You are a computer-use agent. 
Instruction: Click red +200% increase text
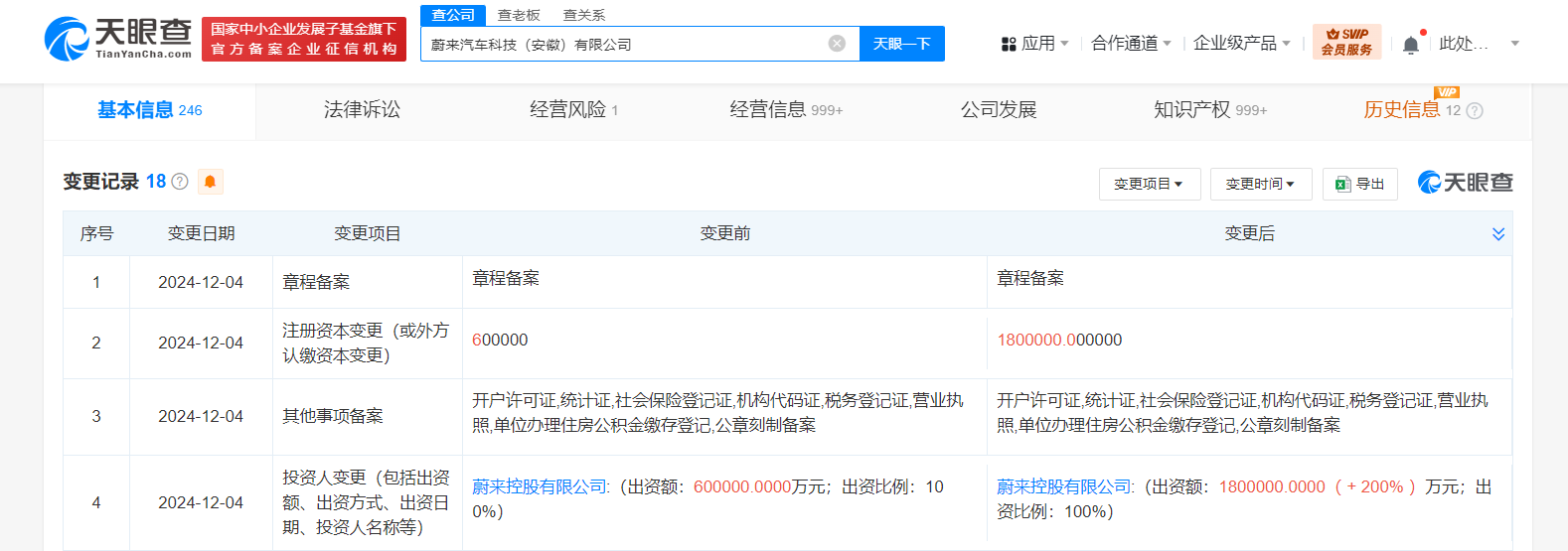coord(1375,486)
